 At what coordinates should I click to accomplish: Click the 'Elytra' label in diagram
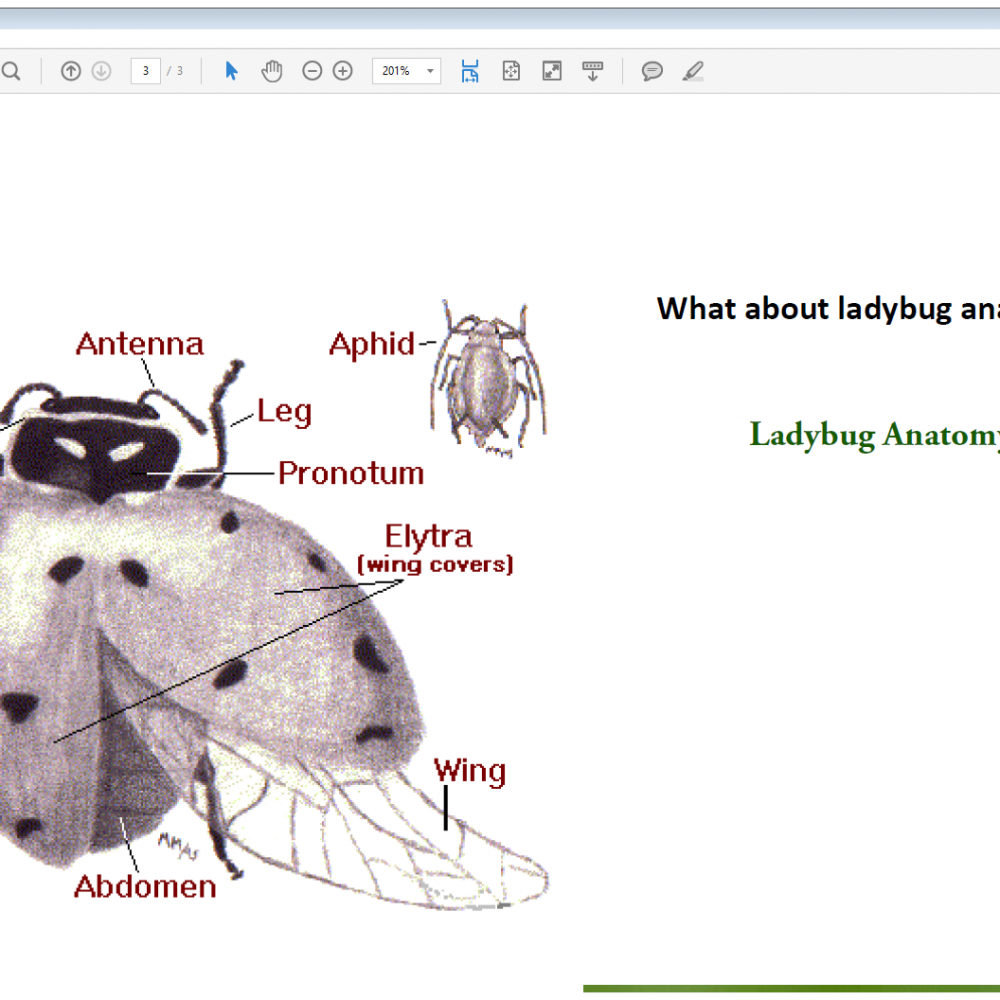coord(428,537)
